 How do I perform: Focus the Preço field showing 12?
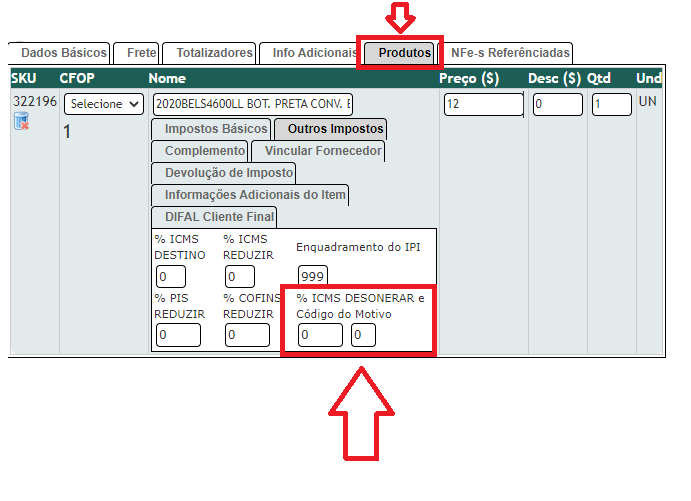point(484,104)
